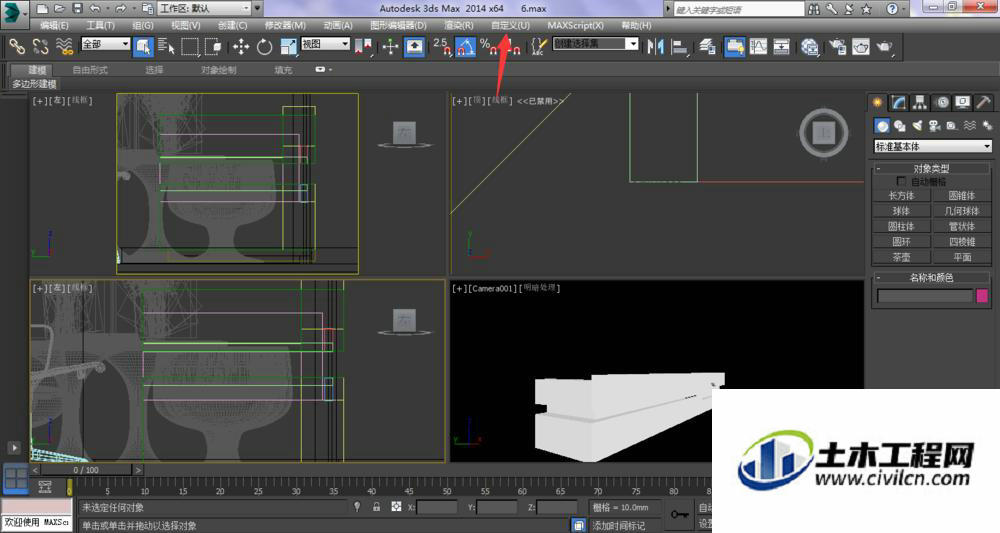The image size is (1000, 533).
Task: Toggle 2.5D Snaps button
Action: tap(441, 46)
